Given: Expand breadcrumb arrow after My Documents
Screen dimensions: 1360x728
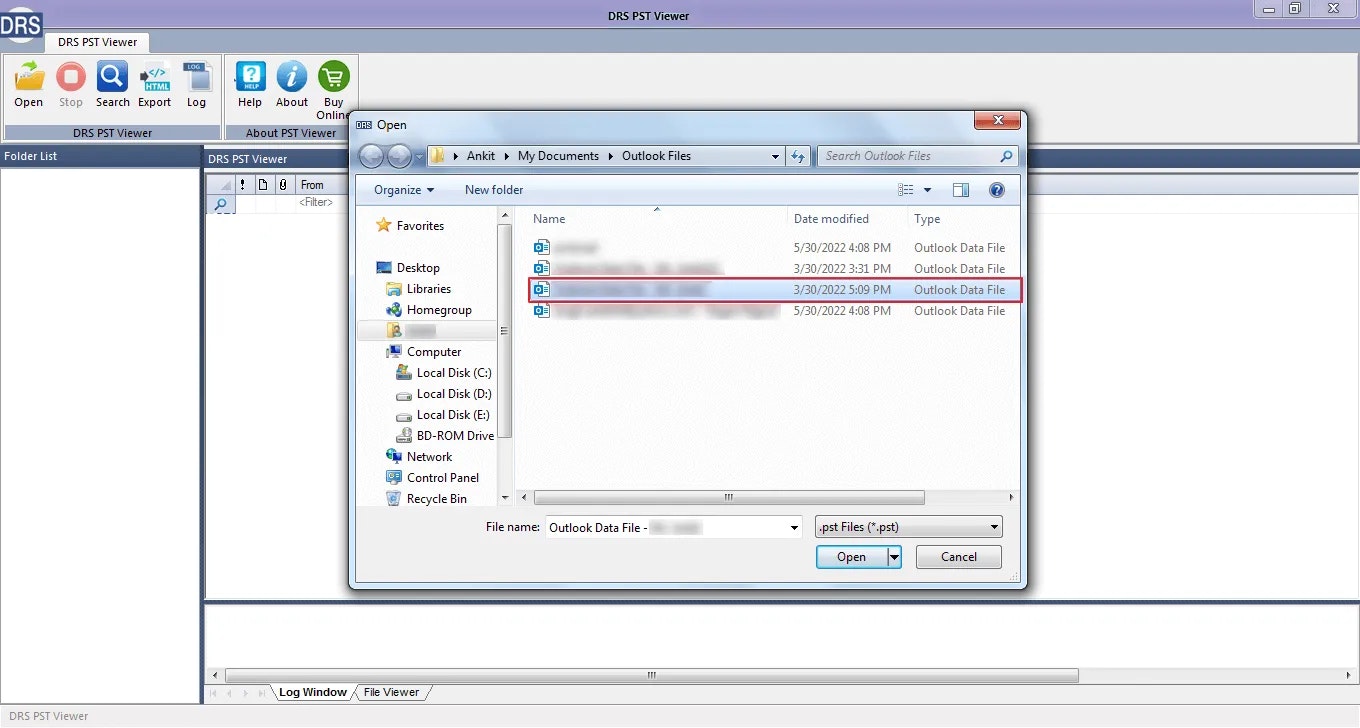Looking at the screenshot, I should (610, 156).
